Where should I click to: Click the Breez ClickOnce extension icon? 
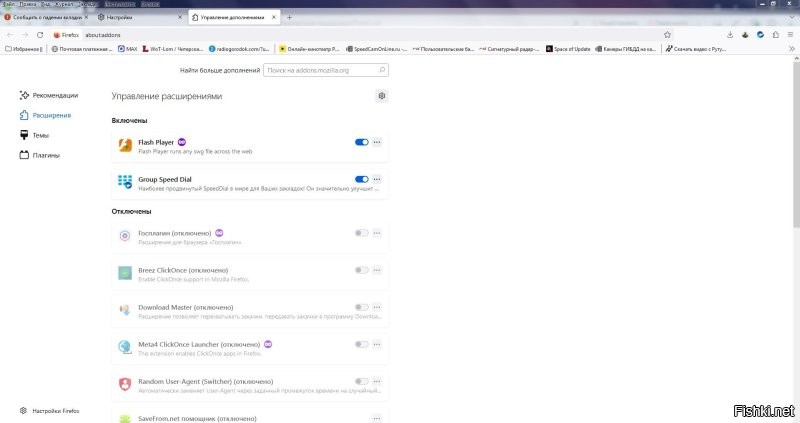[125, 273]
